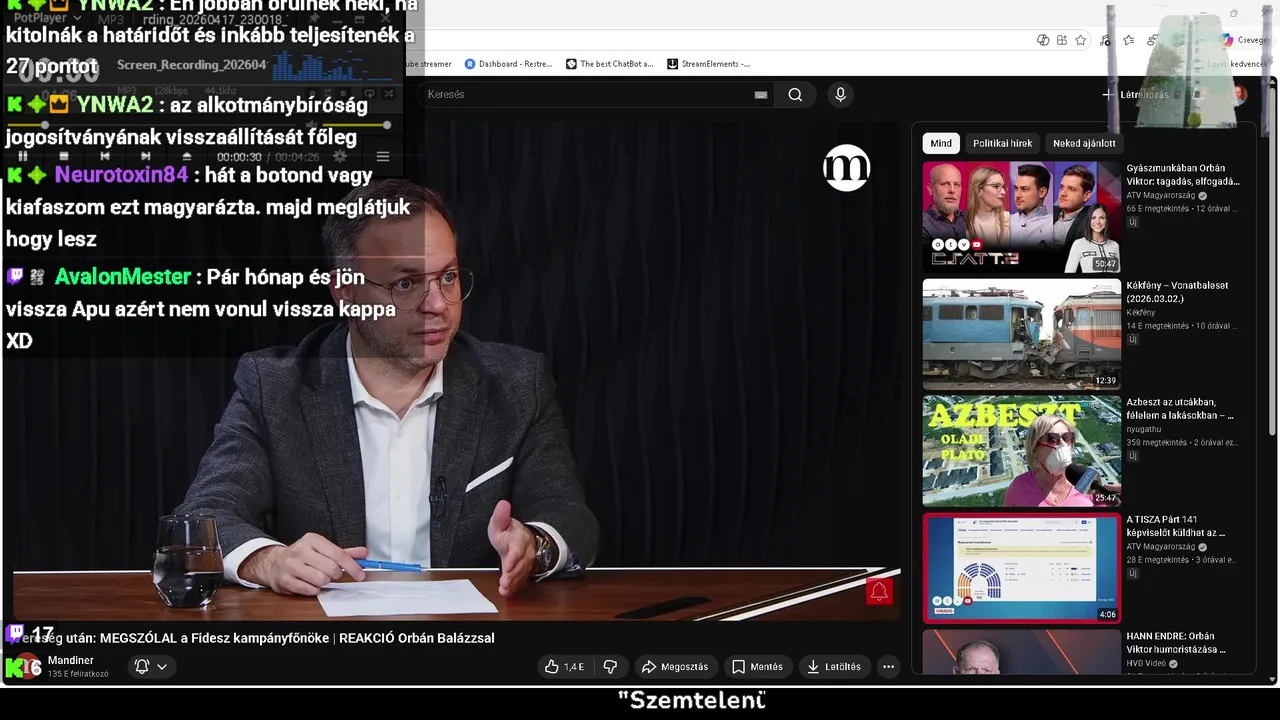
Task: Select the Neked ajánlott filter chip
Action: point(1084,143)
